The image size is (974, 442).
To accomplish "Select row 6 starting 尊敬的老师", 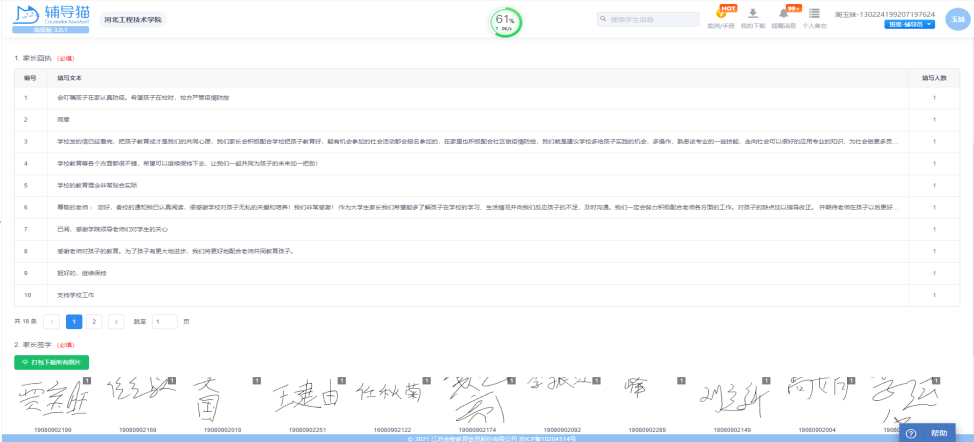I will (478, 207).
